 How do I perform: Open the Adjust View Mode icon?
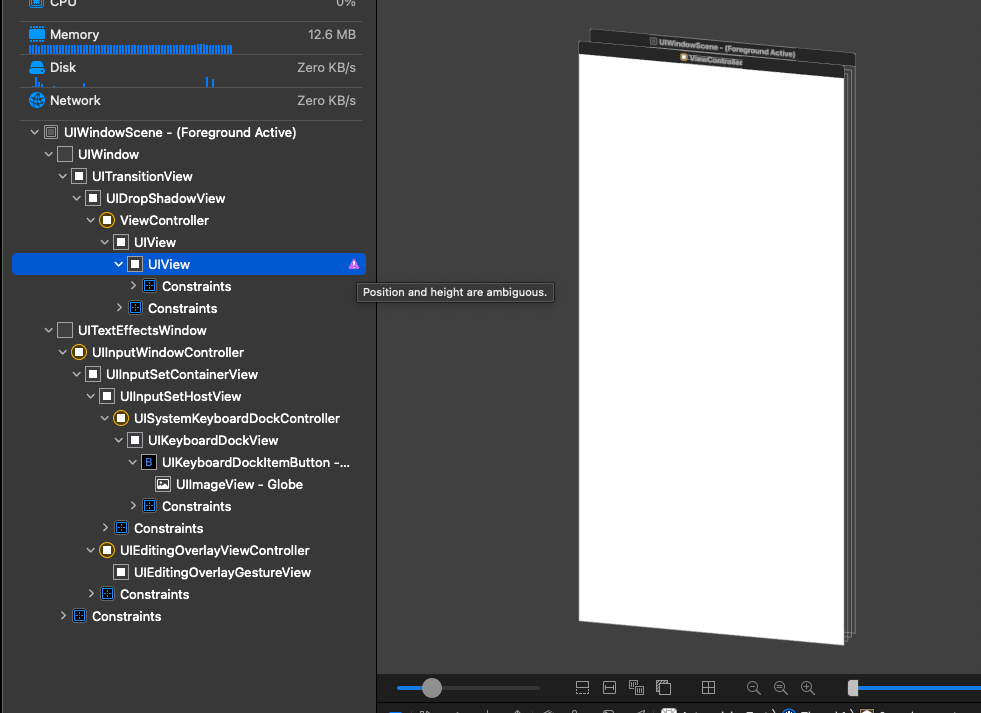click(636, 688)
